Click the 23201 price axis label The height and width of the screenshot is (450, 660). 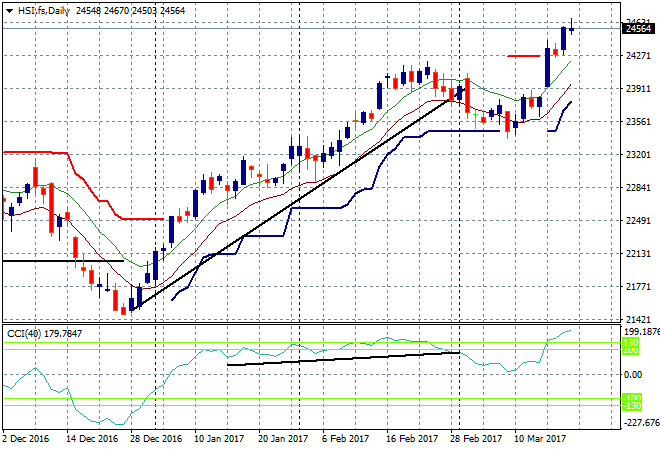(638, 155)
